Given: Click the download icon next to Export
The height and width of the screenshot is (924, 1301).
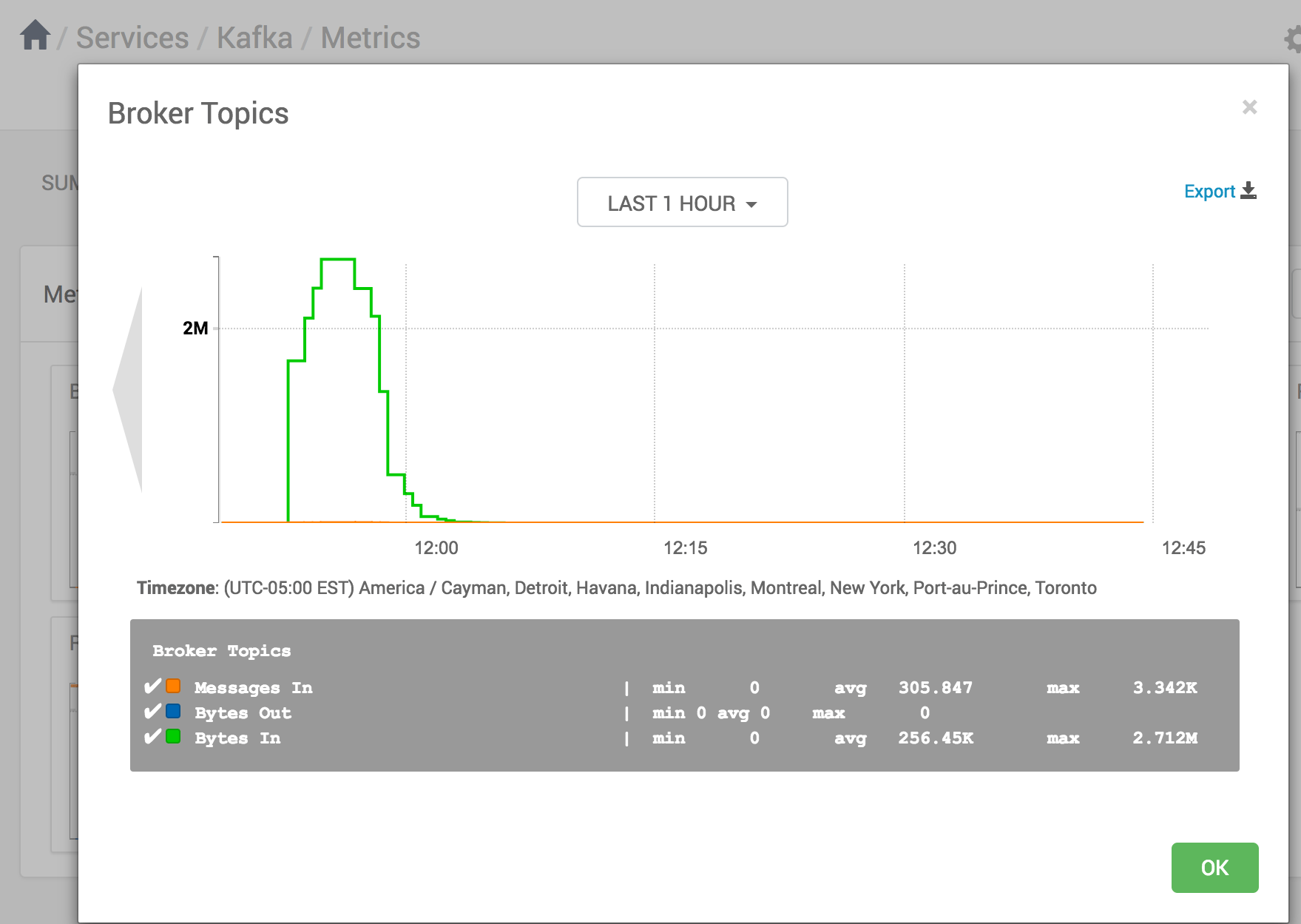Looking at the screenshot, I should [x=1250, y=190].
